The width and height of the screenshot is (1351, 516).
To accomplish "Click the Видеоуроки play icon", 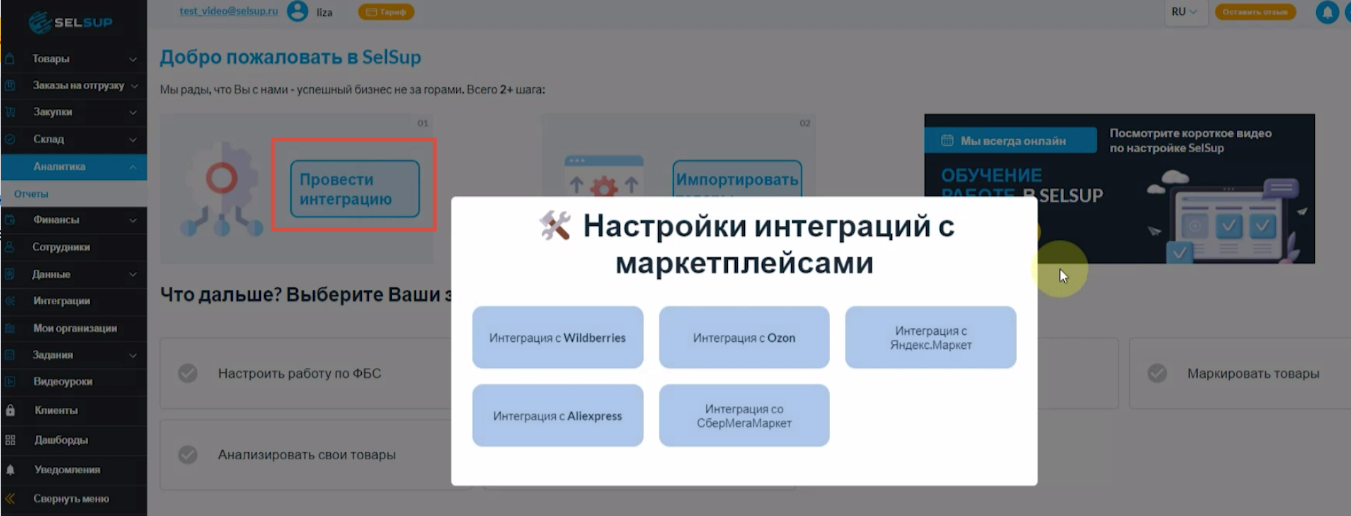I will click(10, 382).
